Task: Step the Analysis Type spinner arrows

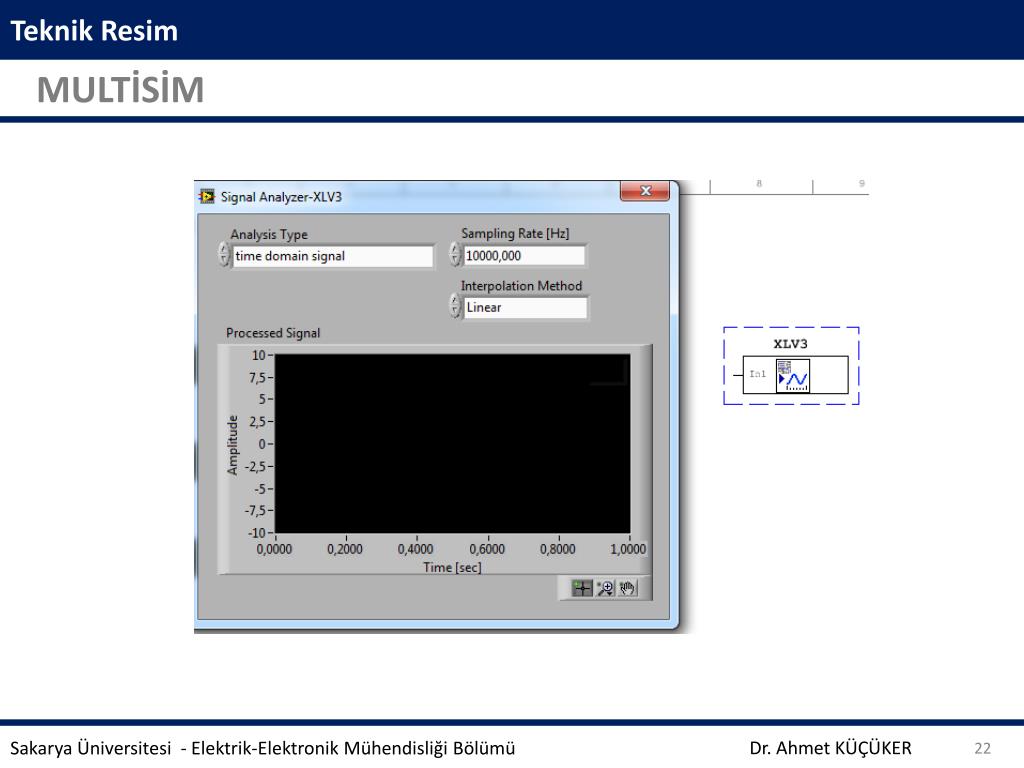Action: (224, 255)
